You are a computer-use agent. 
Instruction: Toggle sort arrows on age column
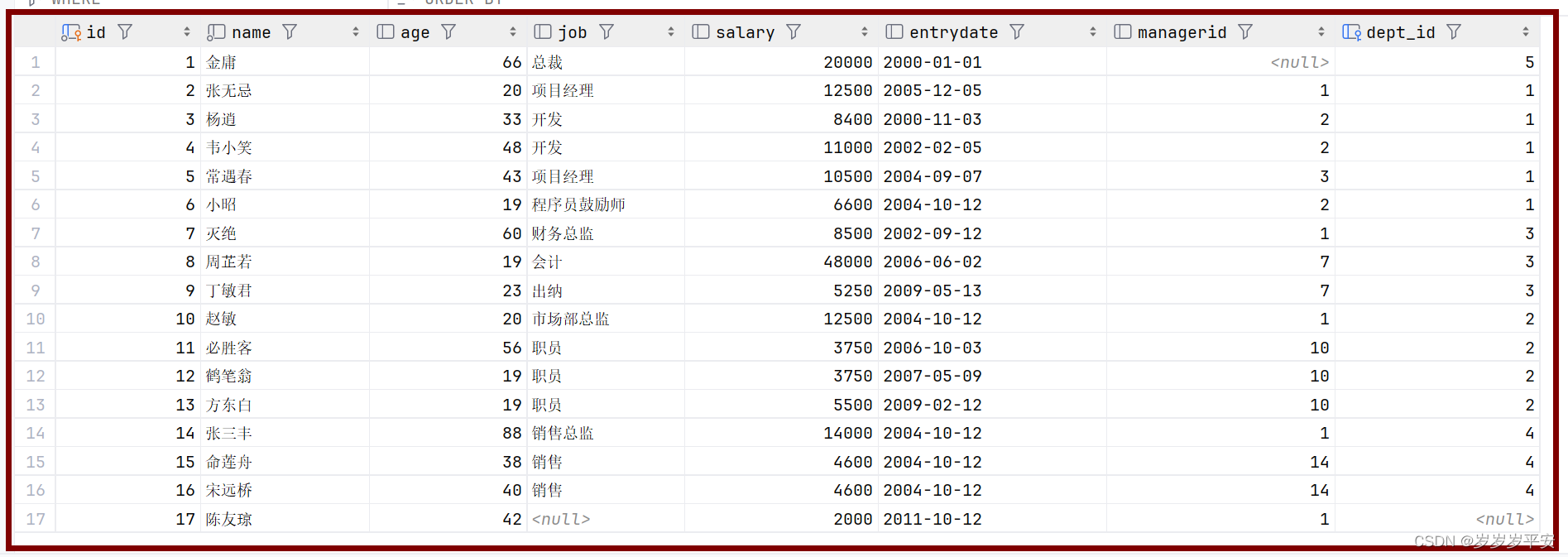tap(513, 32)
